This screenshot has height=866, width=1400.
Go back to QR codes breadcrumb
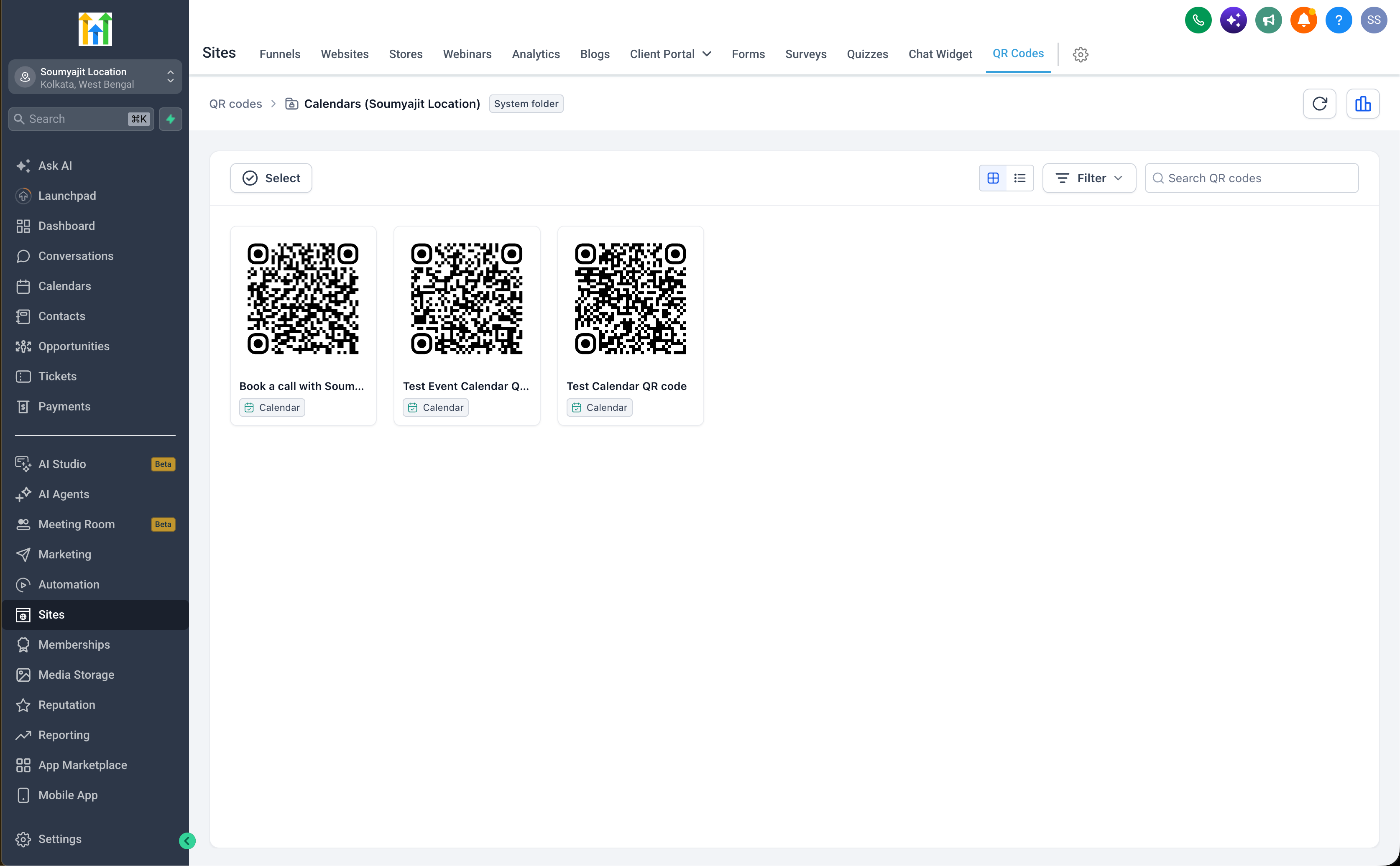[235, 104]
